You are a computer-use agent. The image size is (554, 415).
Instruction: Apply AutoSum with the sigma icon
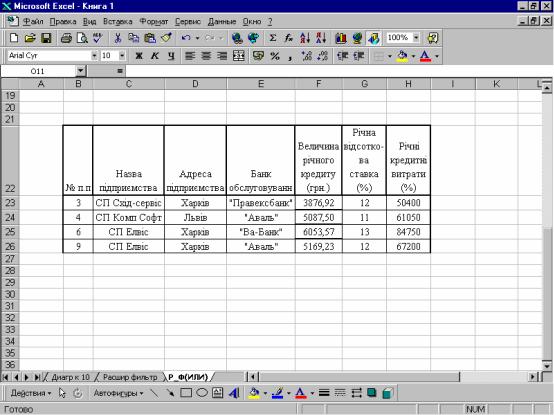273,38
